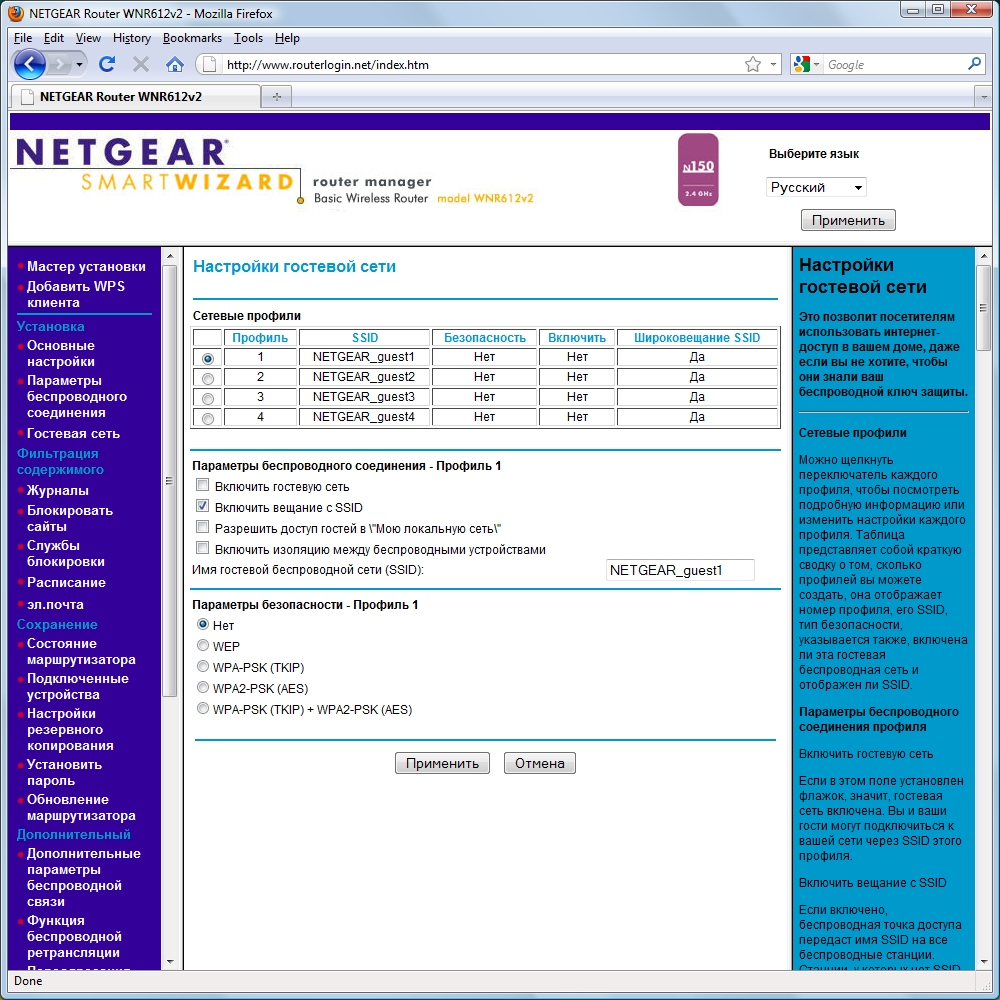
Task: Check Включить изоляцию между беспроводными устройствами
Action: click(203, 548)
